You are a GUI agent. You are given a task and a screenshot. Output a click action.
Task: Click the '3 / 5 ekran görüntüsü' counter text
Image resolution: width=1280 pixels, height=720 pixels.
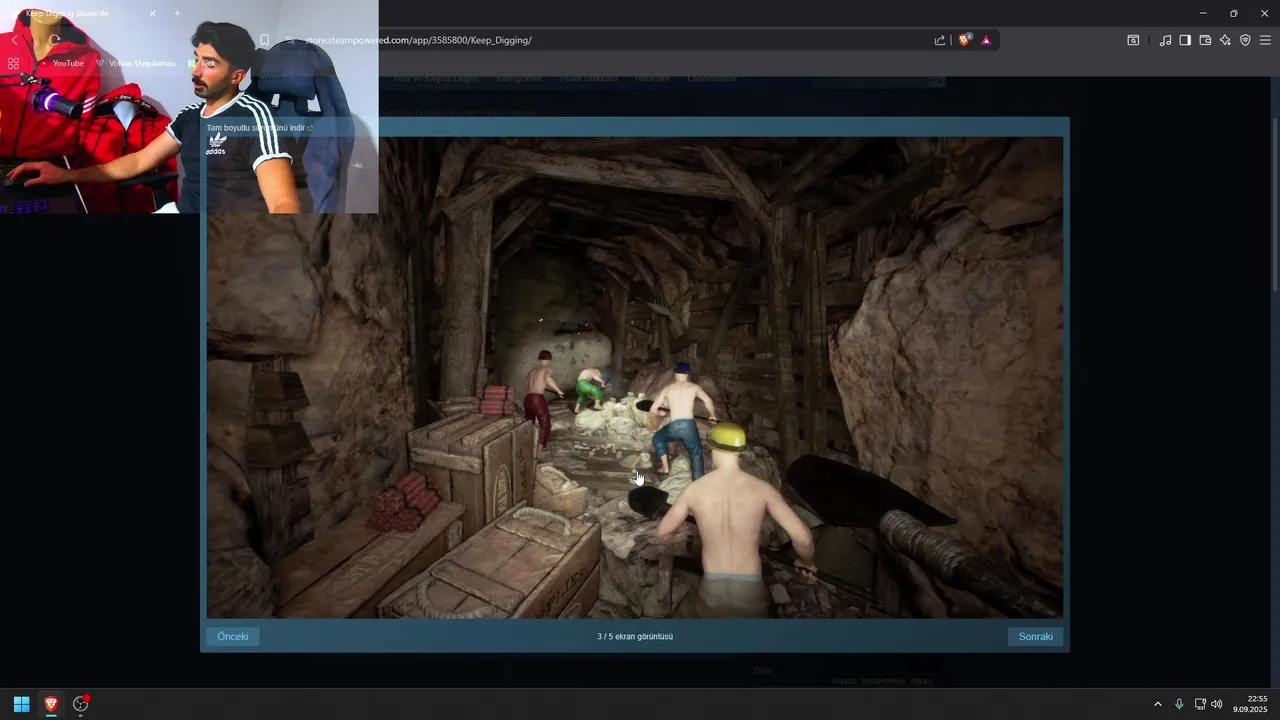[x=635, y=637]
